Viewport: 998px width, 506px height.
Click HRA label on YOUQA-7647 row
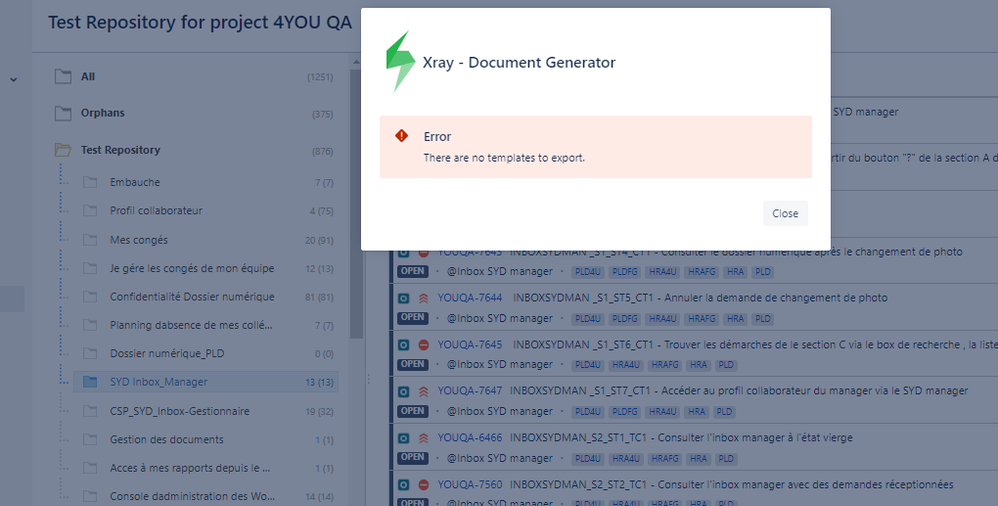pyautogui.click(x=697, y=412)
